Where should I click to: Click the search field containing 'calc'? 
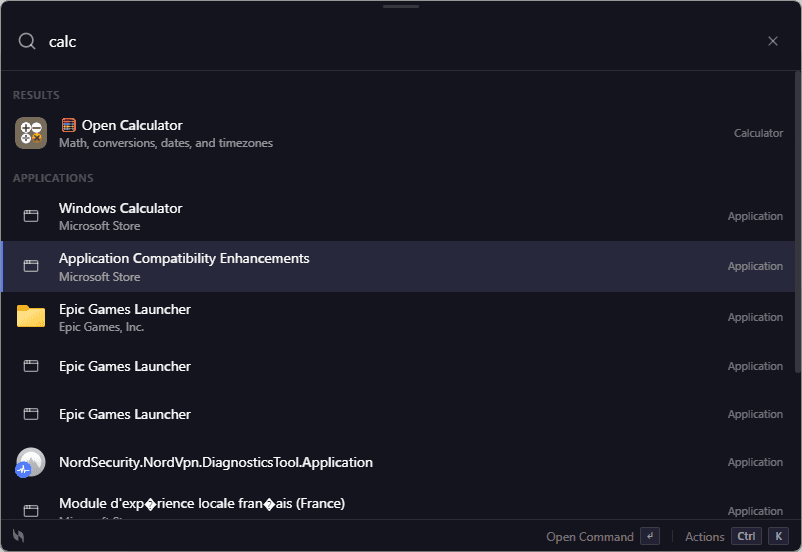[399, 41]
